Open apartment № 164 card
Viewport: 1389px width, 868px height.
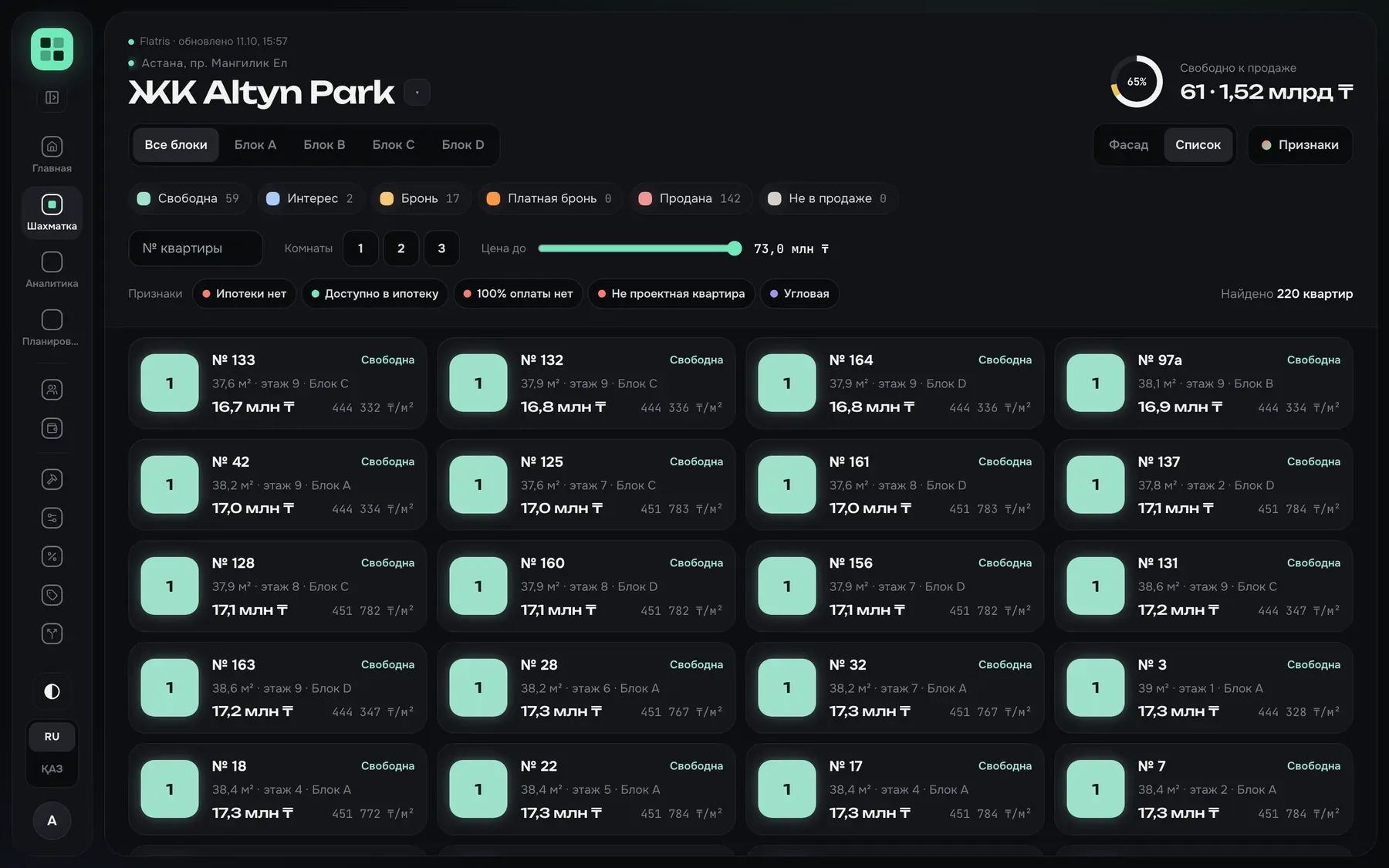coord(894,383)
